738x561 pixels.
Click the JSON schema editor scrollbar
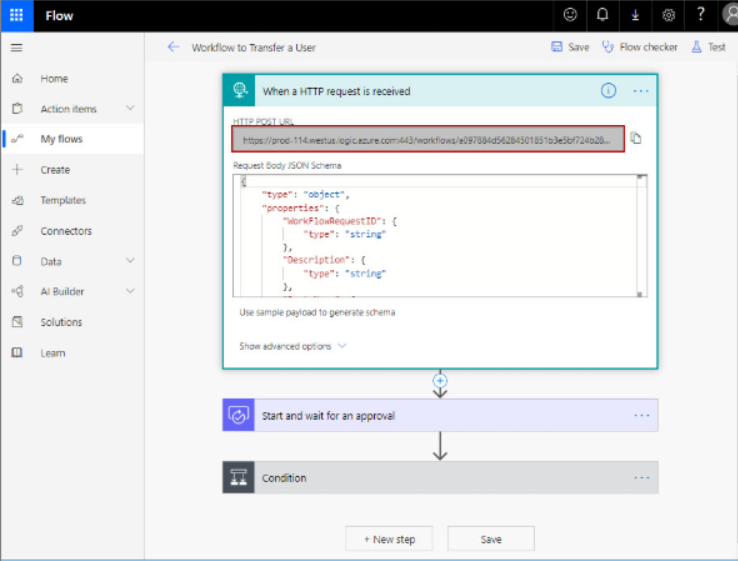[x=640, y=236]
